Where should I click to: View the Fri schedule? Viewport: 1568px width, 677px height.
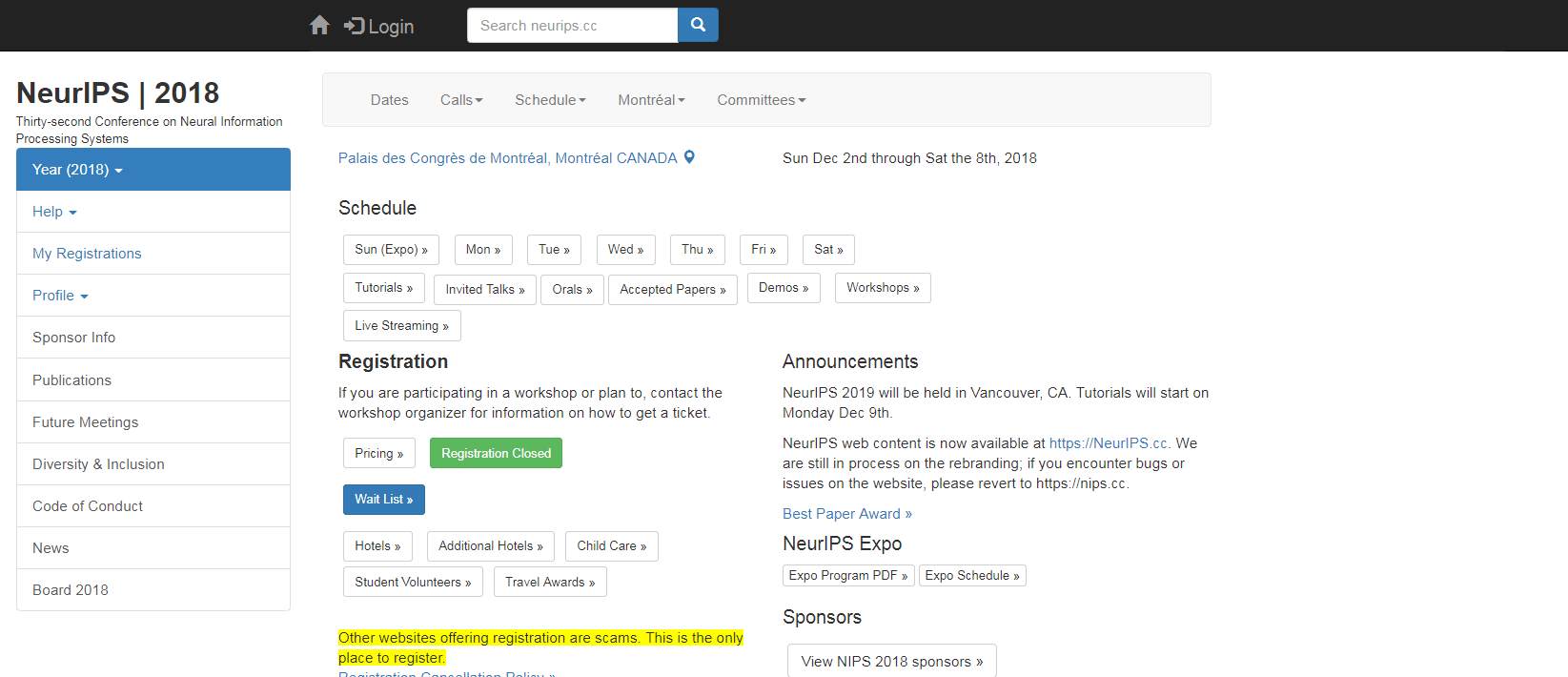(764, 250)
